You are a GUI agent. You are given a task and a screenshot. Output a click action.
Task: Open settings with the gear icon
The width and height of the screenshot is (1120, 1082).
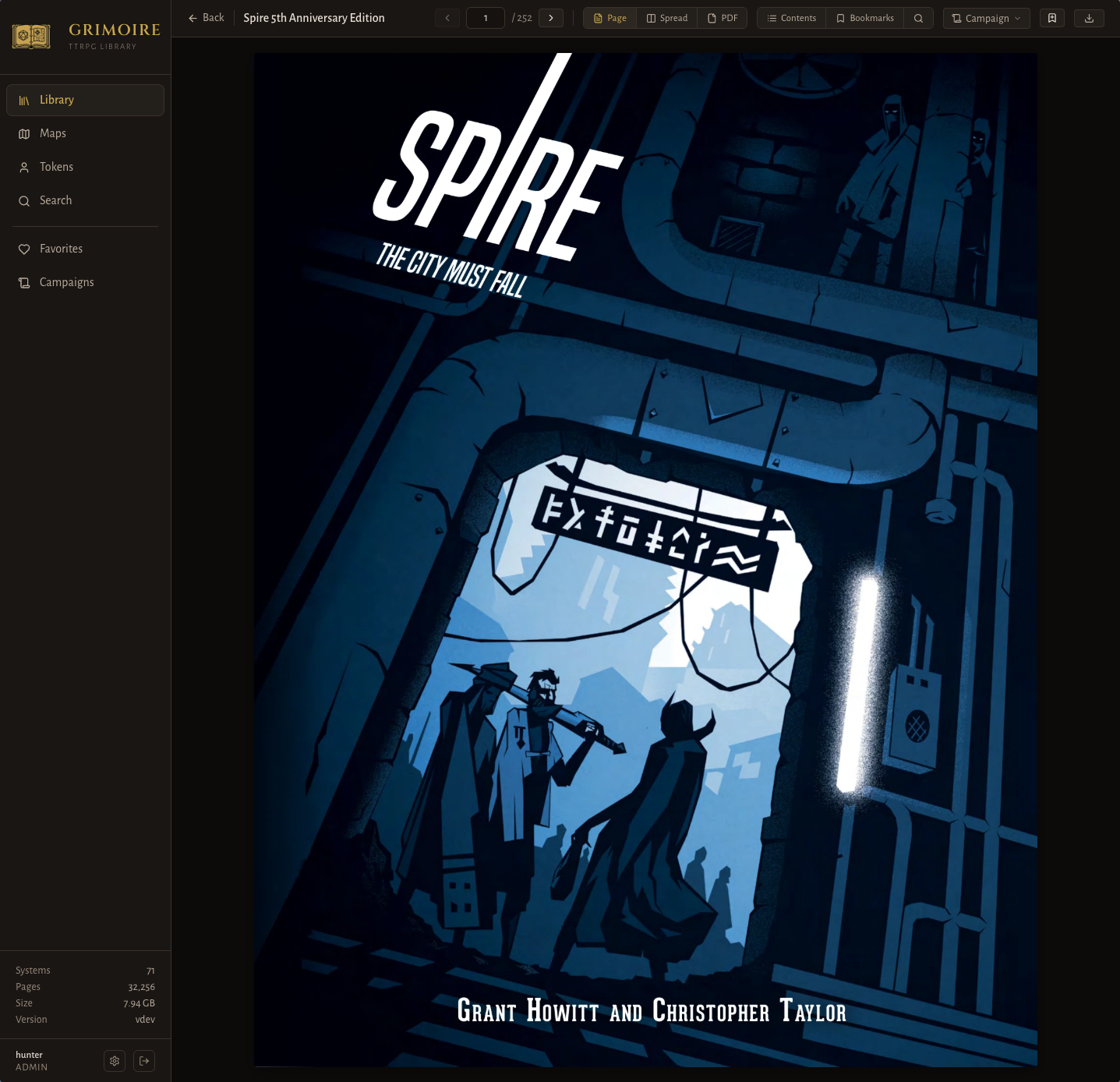click(x=115, y=1061)
